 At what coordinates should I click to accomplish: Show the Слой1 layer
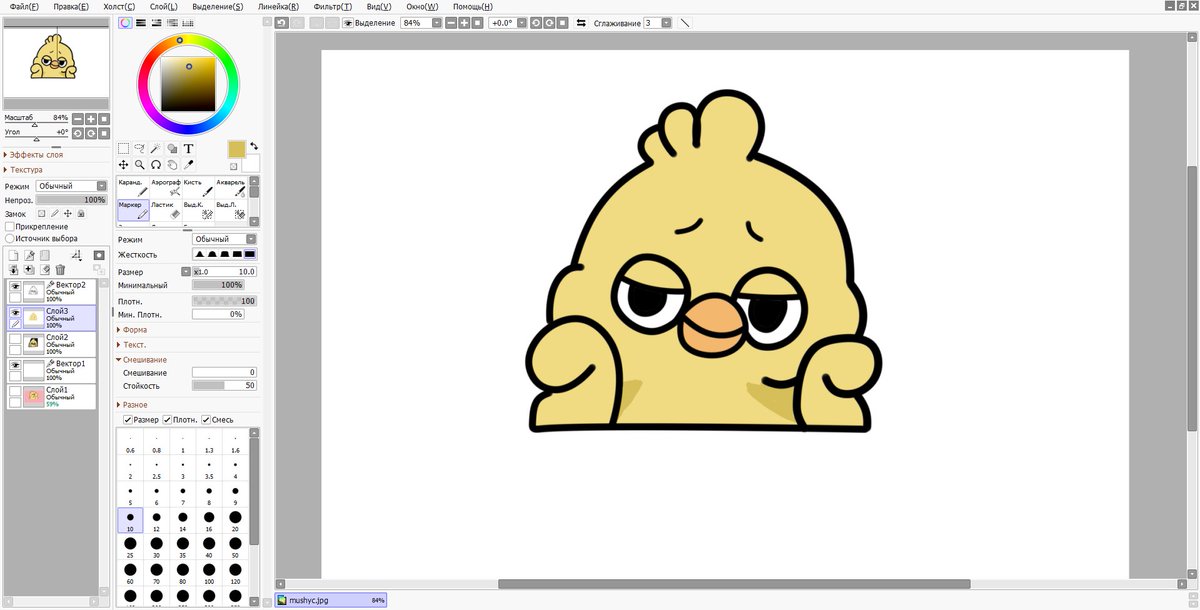(15, 391)
